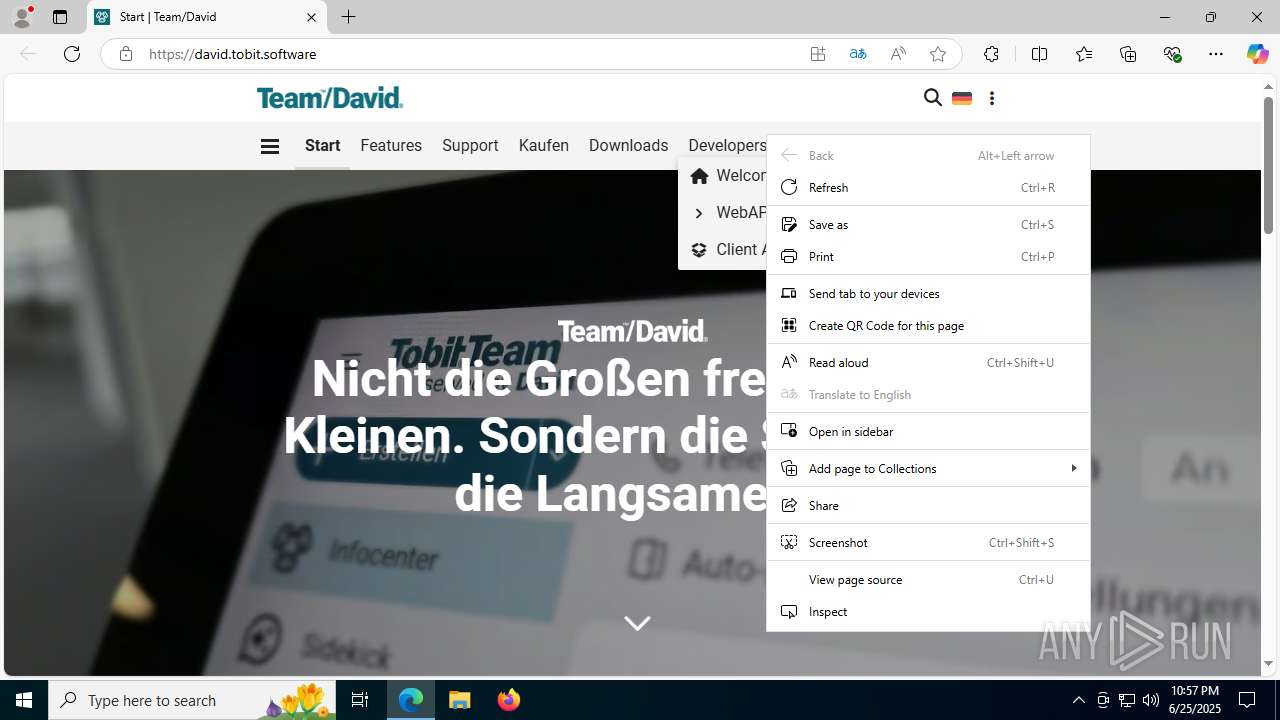
Task: Click the Translate icon in address bar
Action: point(858,54)
